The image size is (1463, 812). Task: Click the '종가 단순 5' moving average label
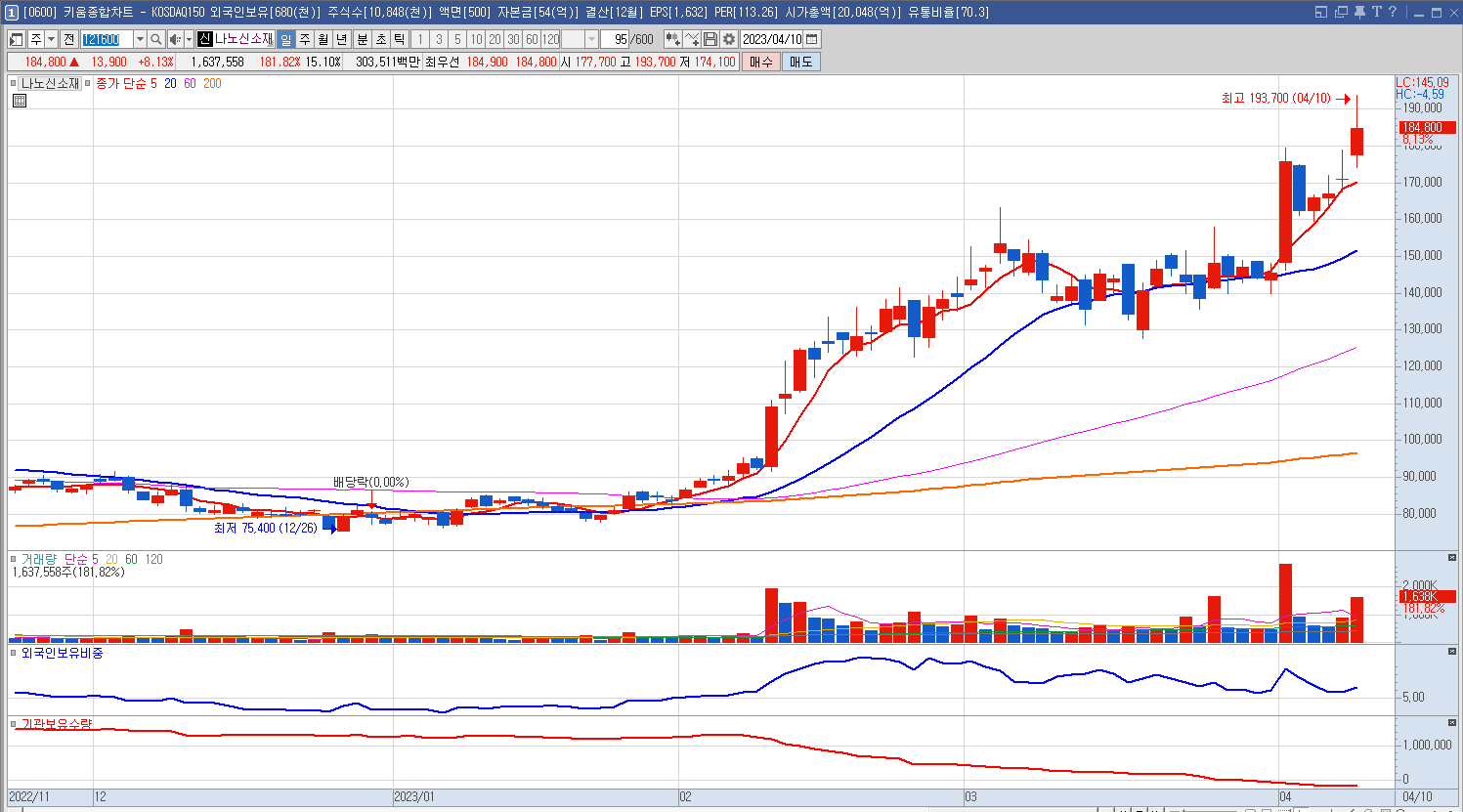pyautogui.click(x=126, y=84)
